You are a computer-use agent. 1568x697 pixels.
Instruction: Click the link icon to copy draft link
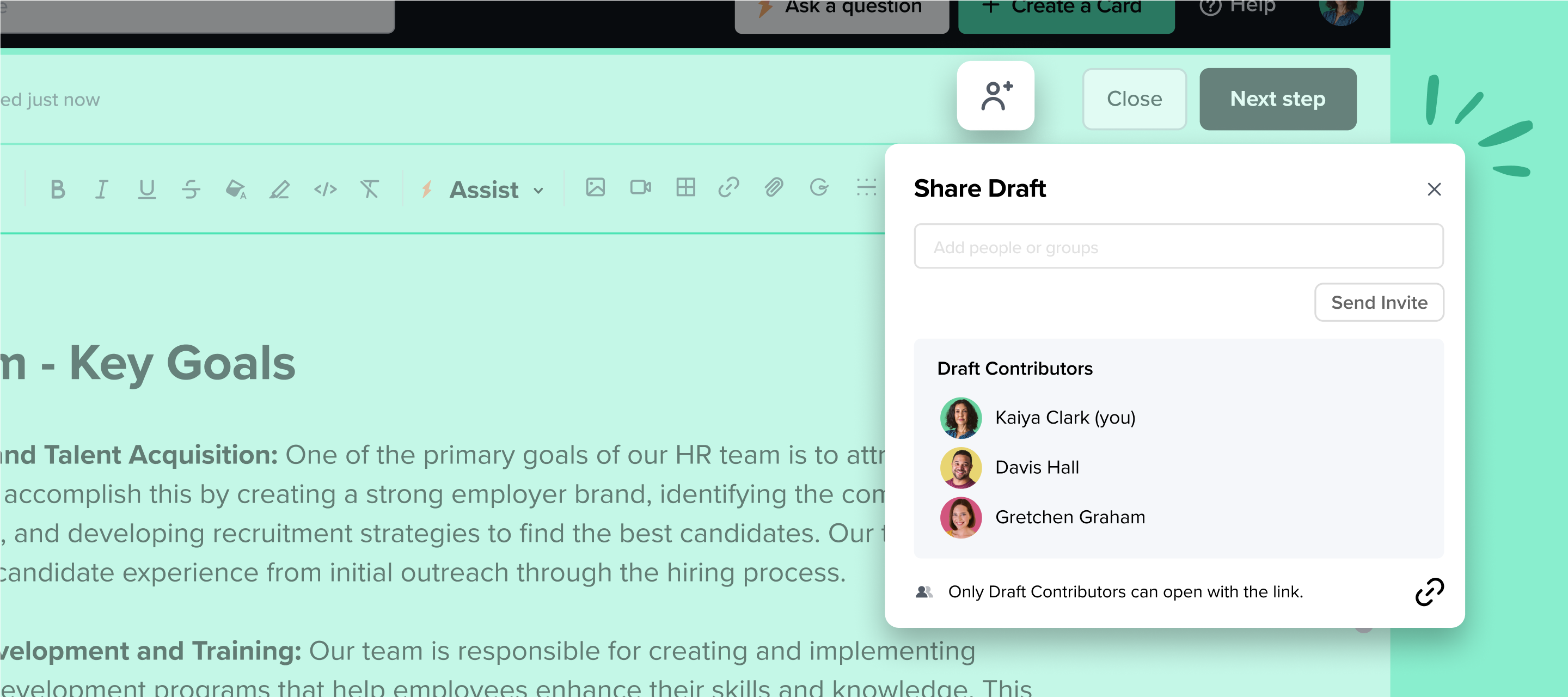1429,592
